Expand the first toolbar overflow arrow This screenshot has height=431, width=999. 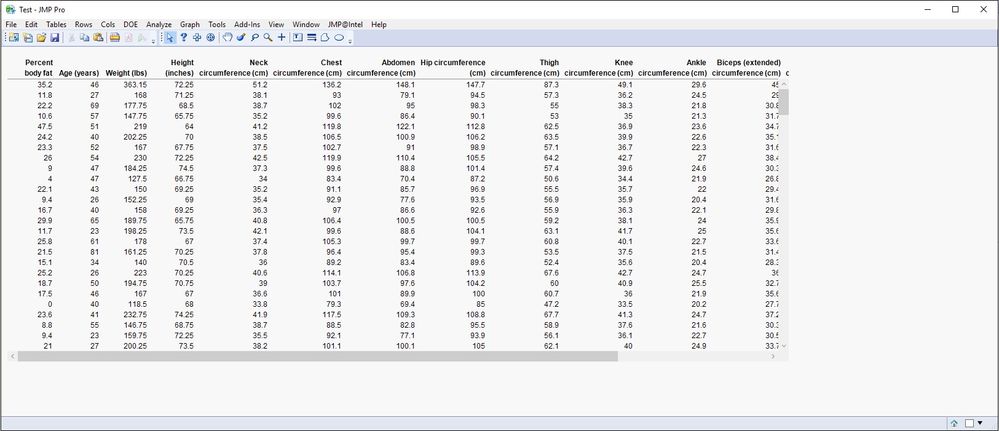click(x=154, y=41)
